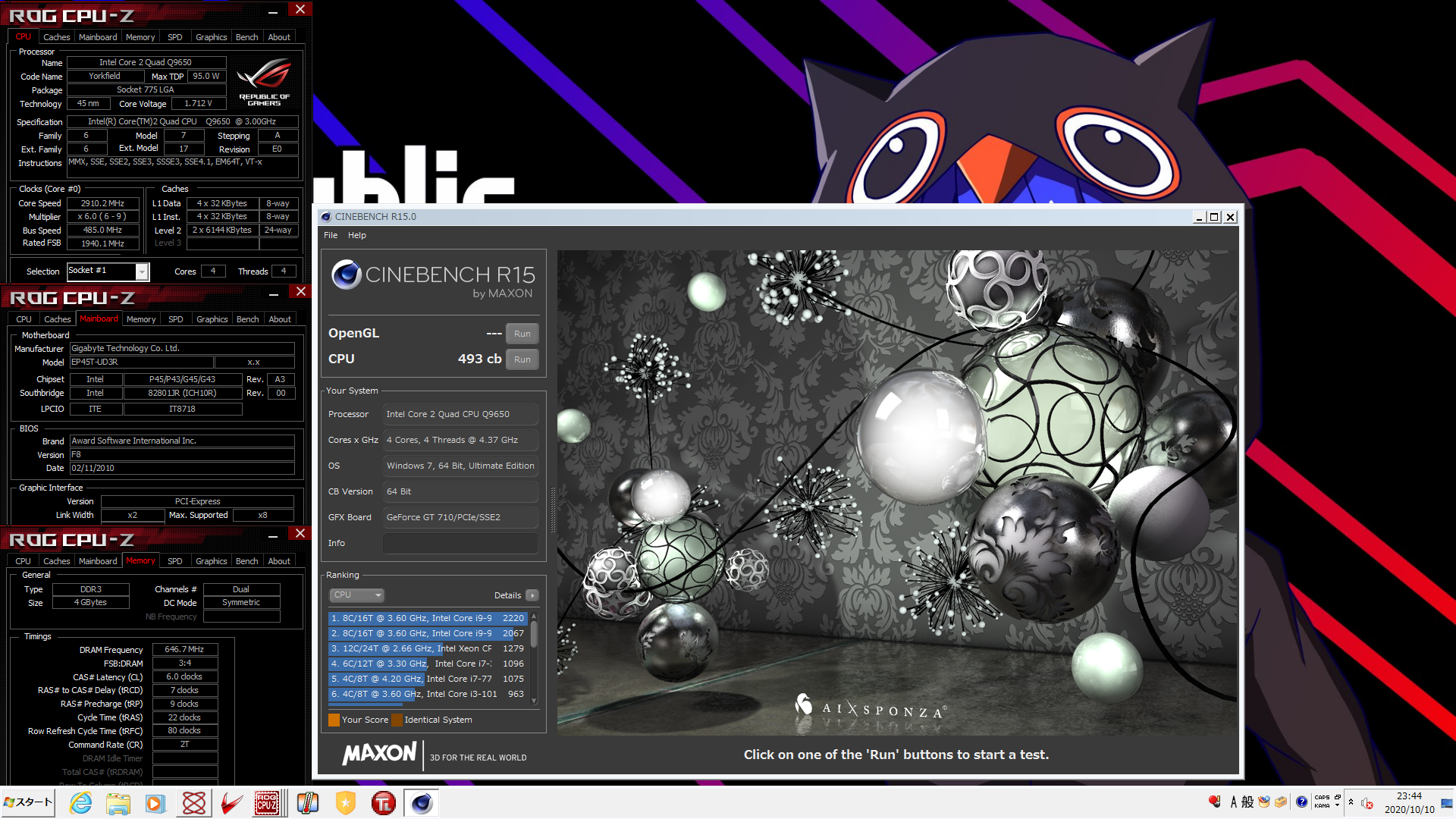Expand ranking Details arrow button
Viewport: 1456px width, 819px height.
click(532, 595)
